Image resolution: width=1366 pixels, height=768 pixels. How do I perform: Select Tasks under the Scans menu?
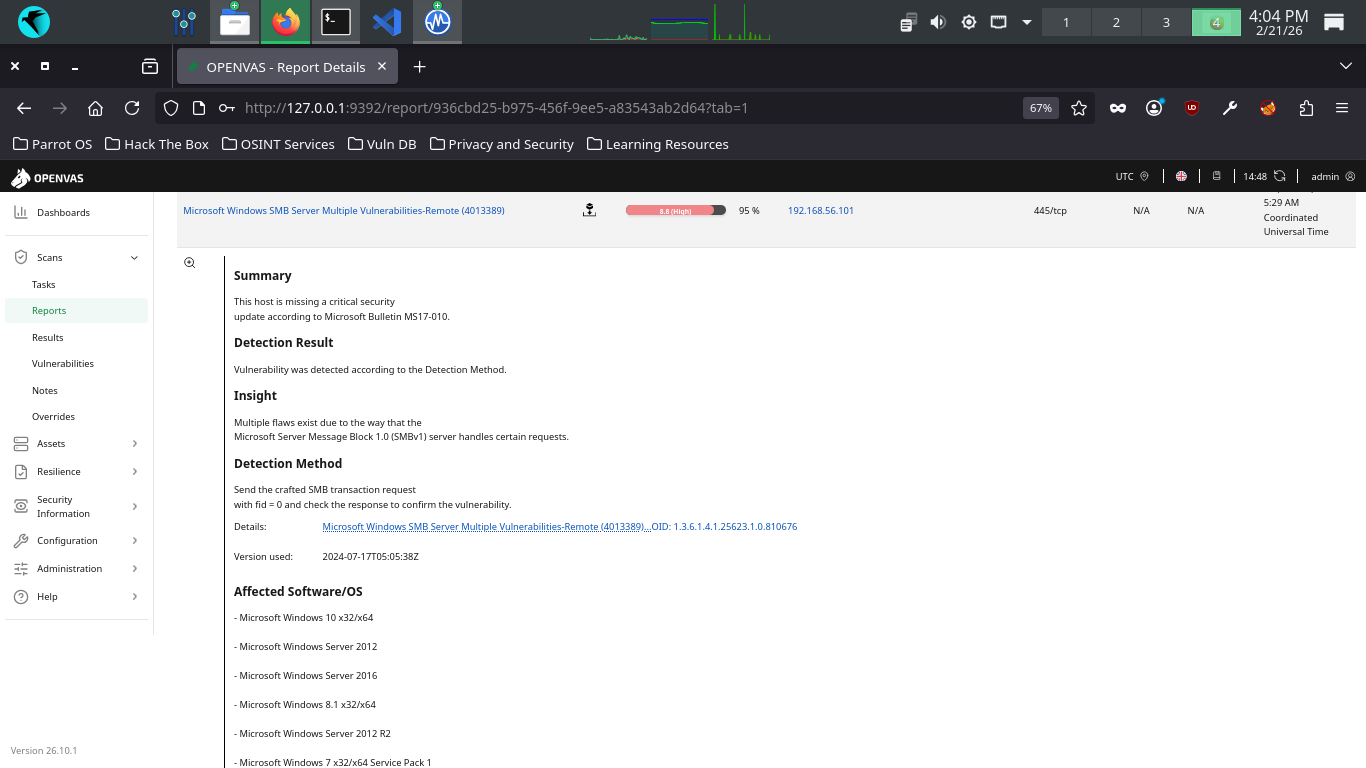[x=44, y=285]
